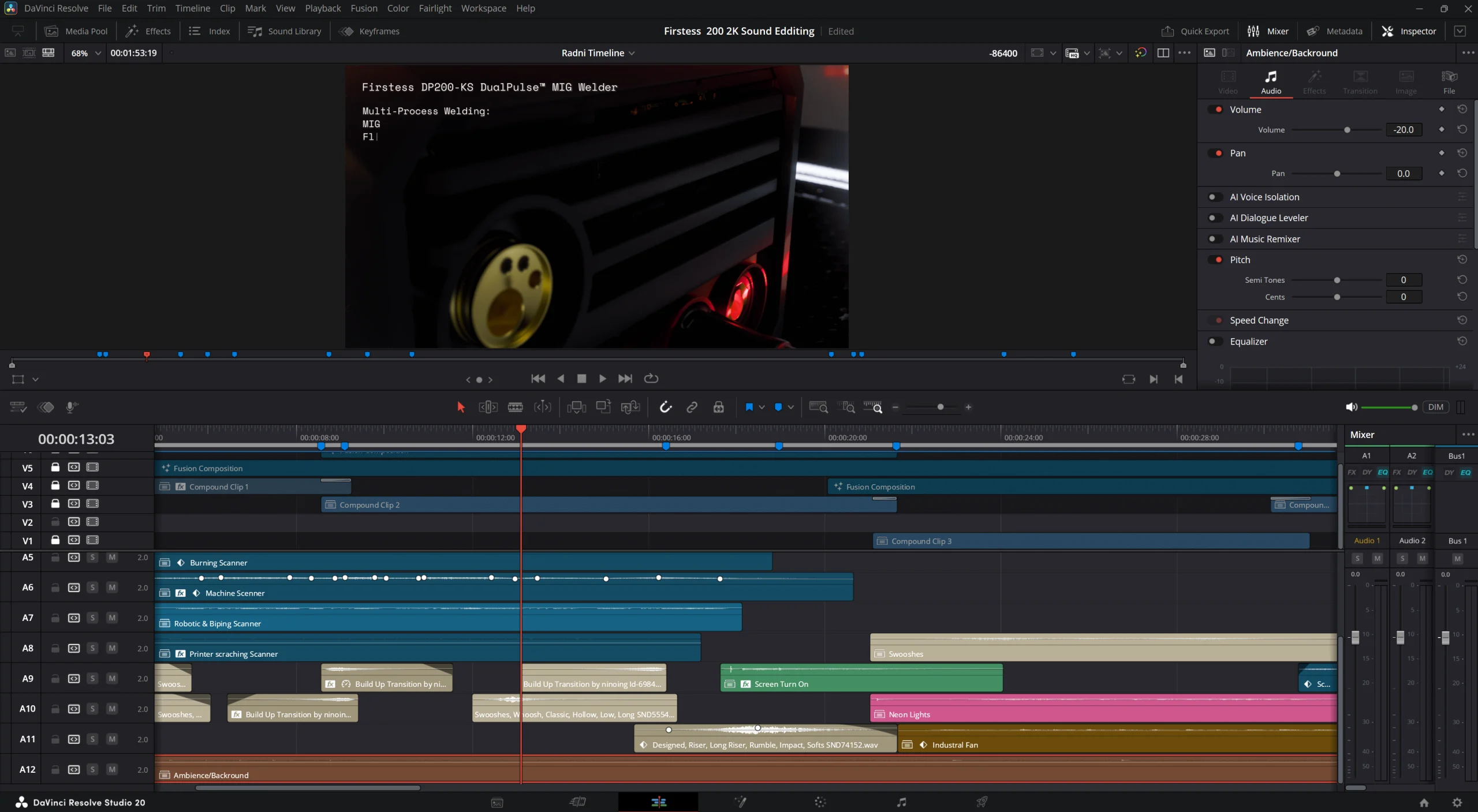Click the blue flag icon
Screen dimensions: 1478x812
point(749,407)
